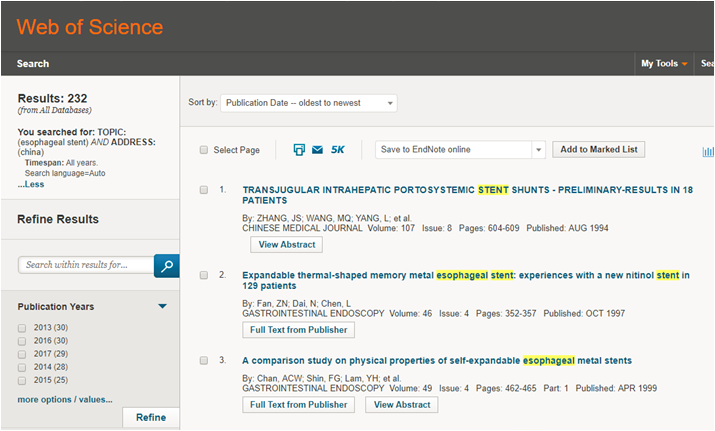Click the 5K export icon
715x431 pixels.
(338, 150)
